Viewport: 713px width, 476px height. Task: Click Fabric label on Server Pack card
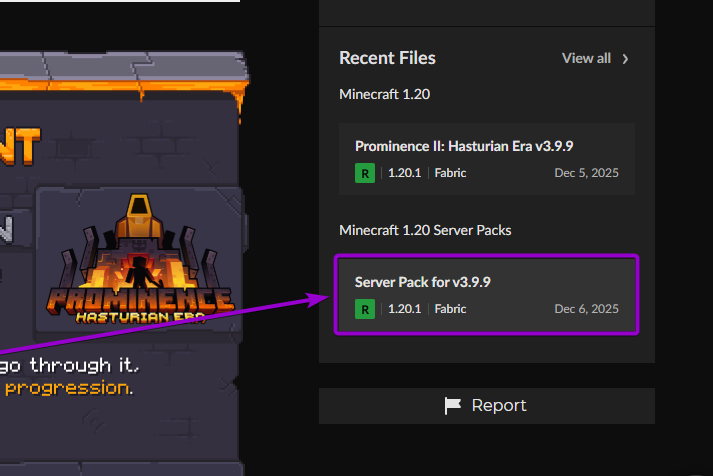[450, 309]
